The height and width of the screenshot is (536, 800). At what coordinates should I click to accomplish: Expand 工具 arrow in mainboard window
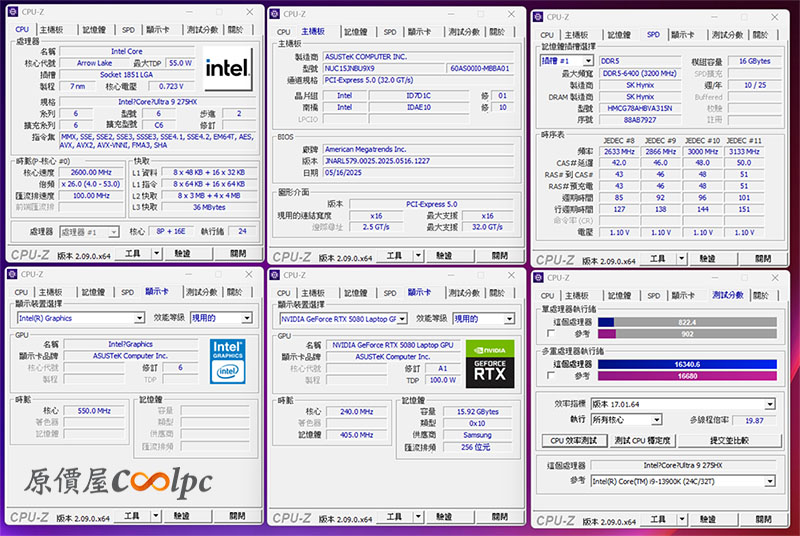418,255
